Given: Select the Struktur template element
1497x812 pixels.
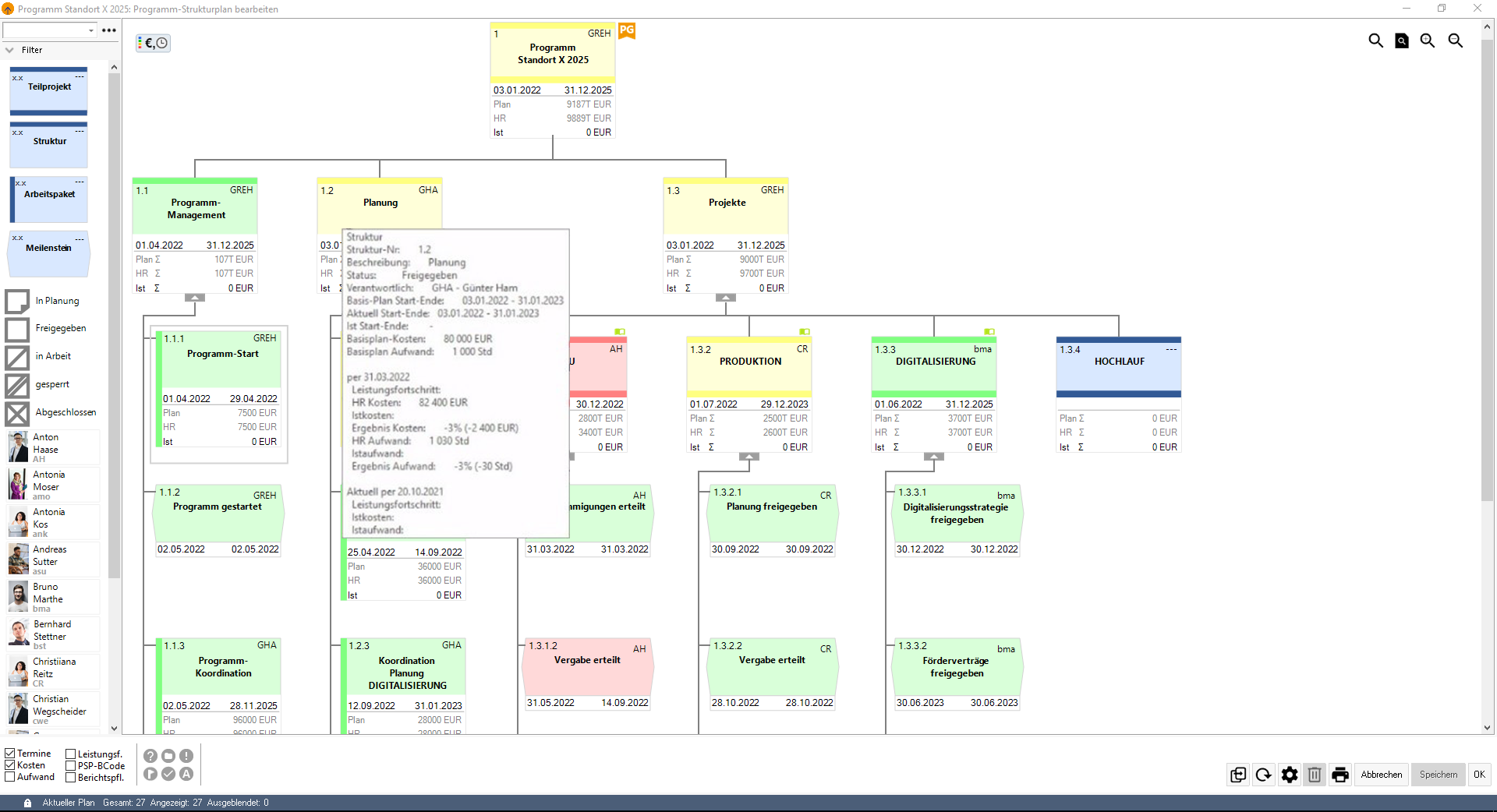Looking at the screenshot, I should [48, 145].
